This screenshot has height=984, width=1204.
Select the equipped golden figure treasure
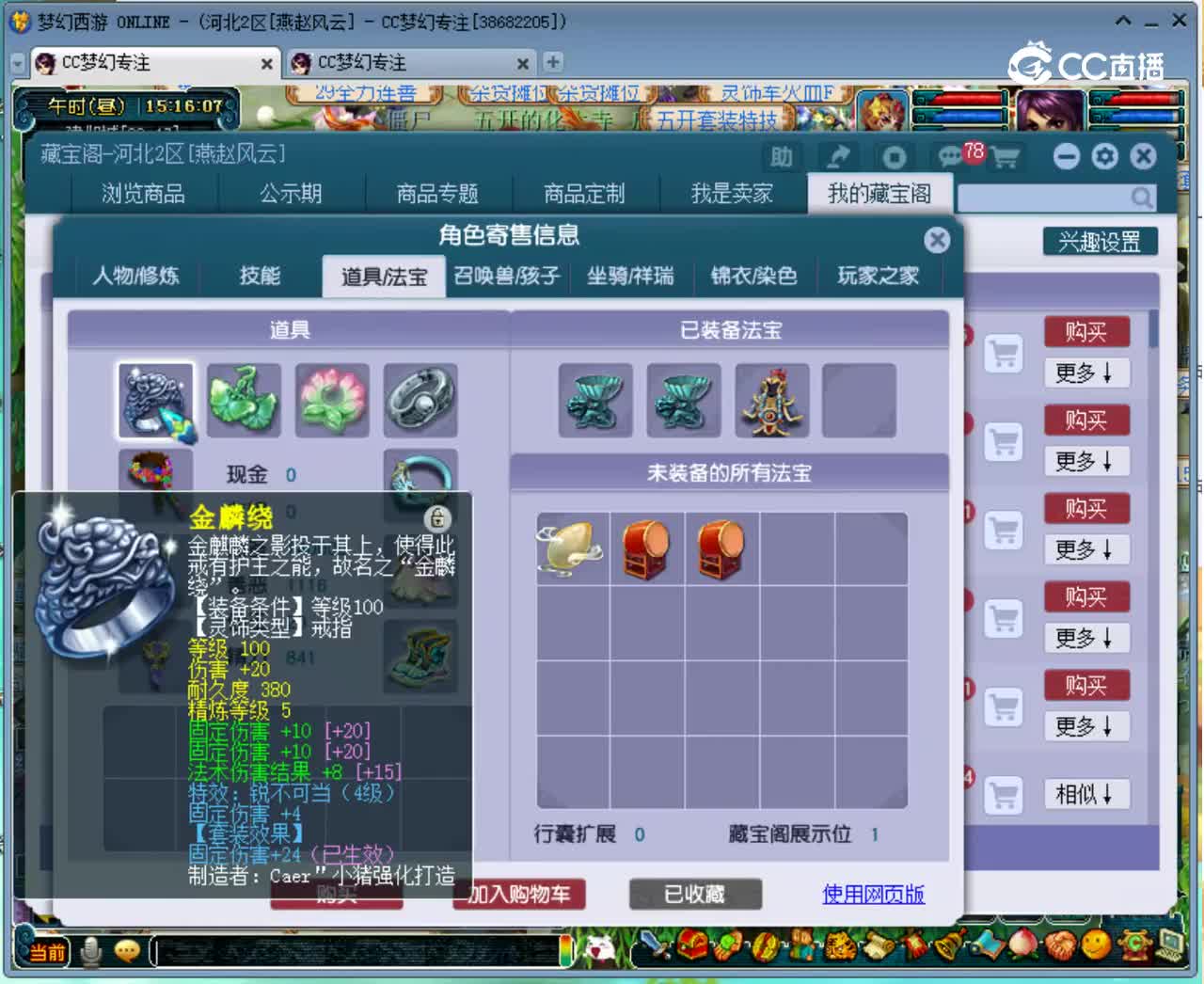[772, 402]
